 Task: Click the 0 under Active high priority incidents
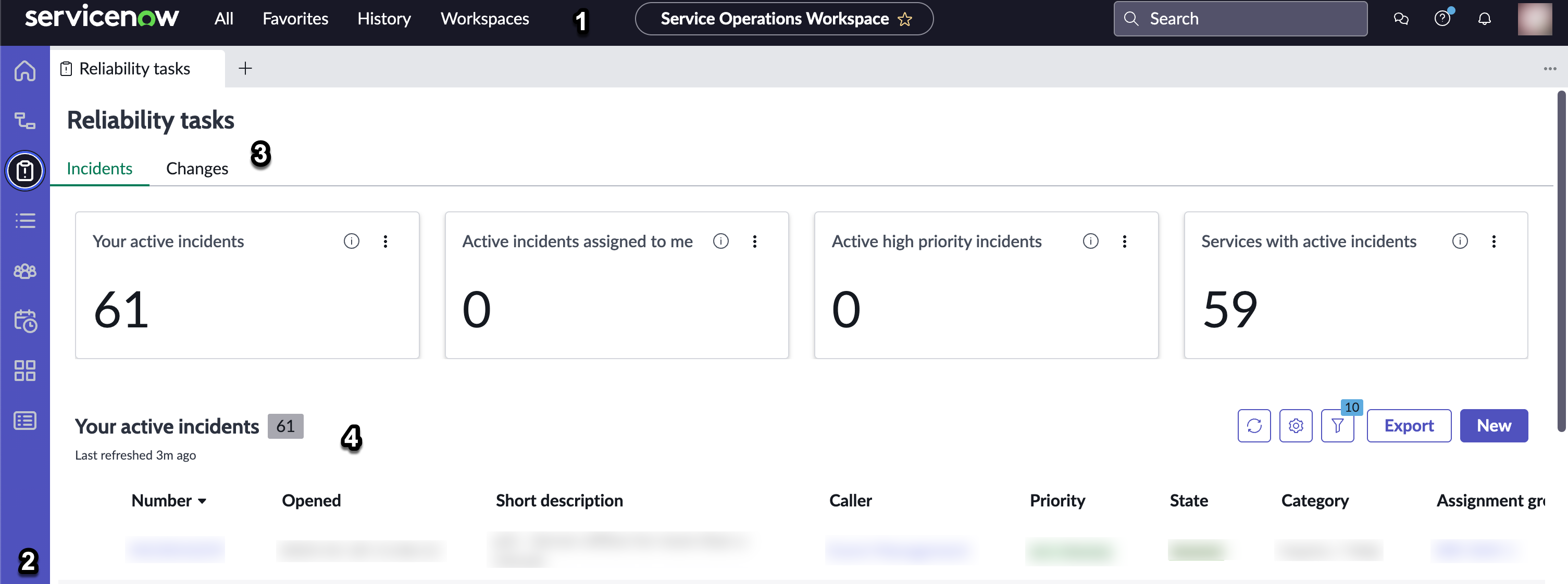(x=846, y=310)
